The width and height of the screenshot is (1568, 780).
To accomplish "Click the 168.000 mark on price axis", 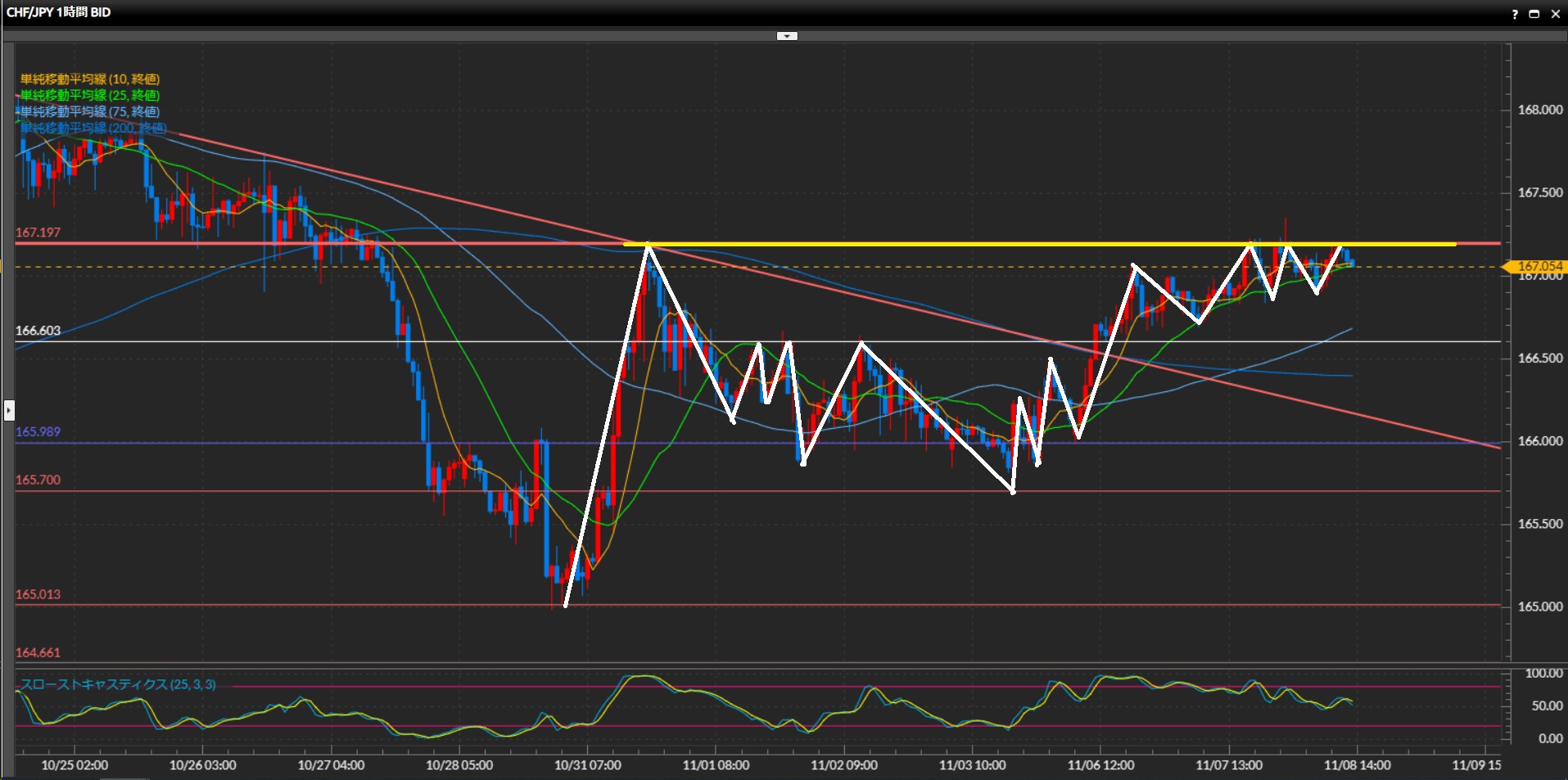I will (x=1539, y=110).
